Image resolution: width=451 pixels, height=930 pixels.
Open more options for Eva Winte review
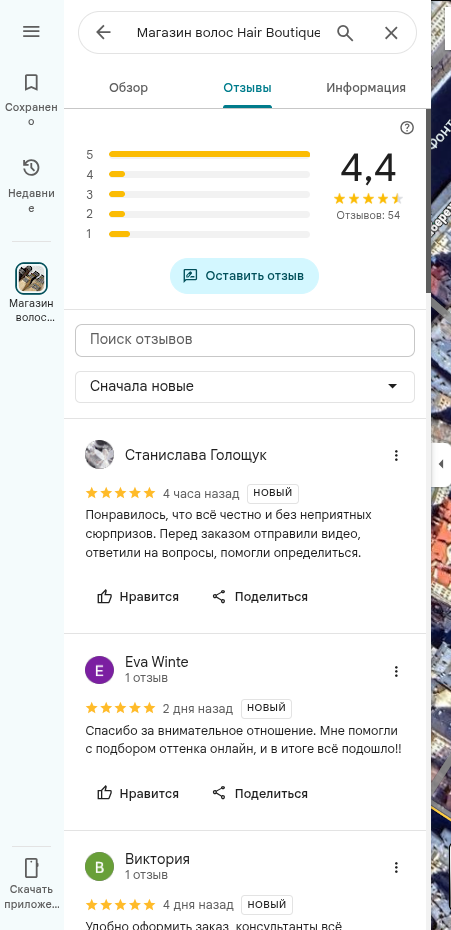point(396,671)
